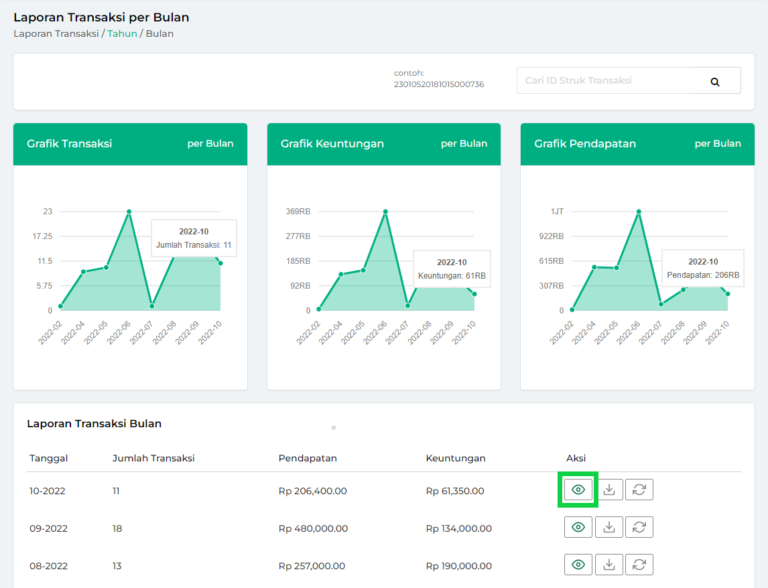View details for 08-2022 row
768x588 pixels.
click(578, 565)
